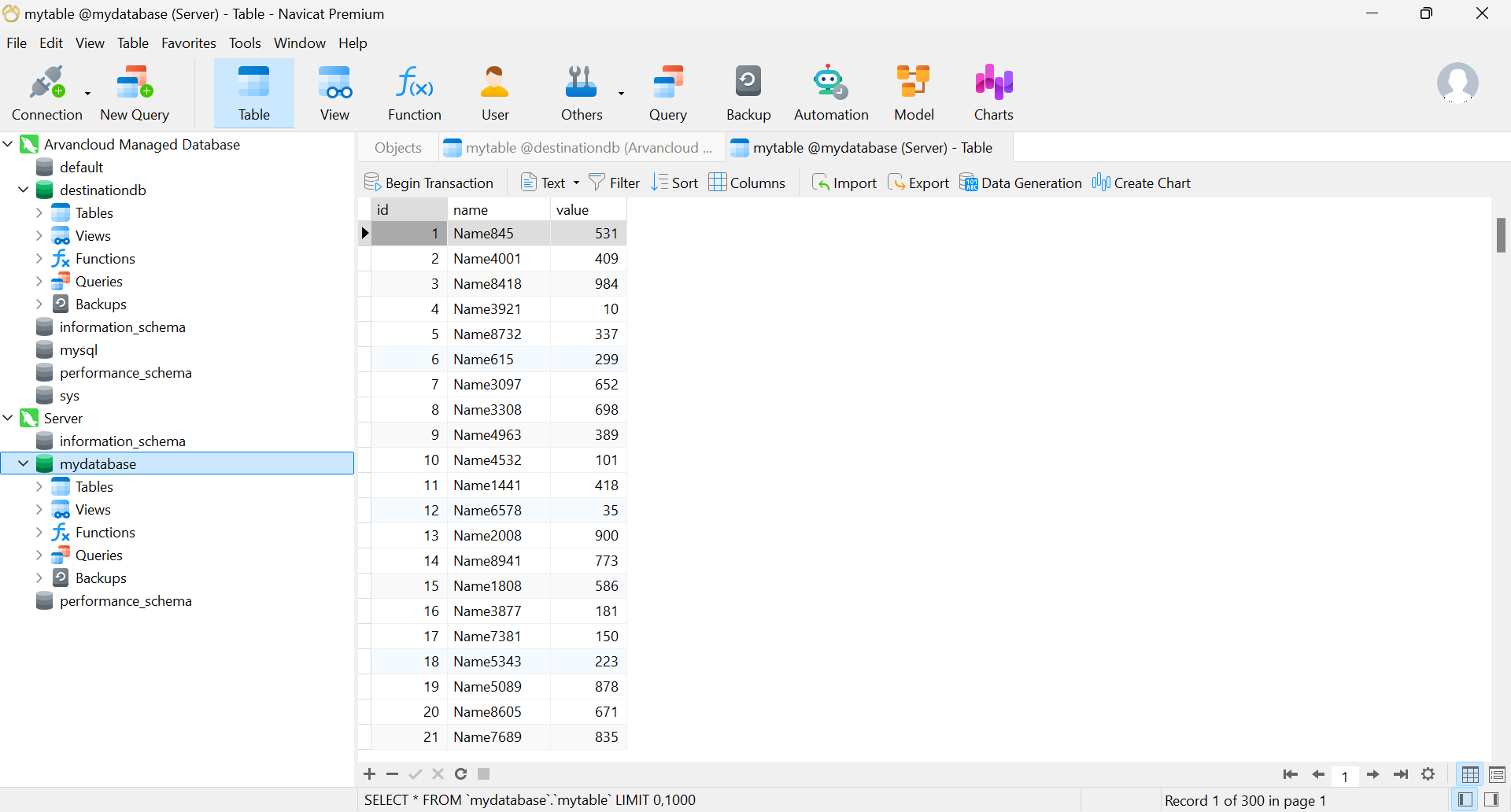This screenshot has width=1511, height=812.
Task: Click the Export button
Action: pyautogui.click(x=918, y=183)
